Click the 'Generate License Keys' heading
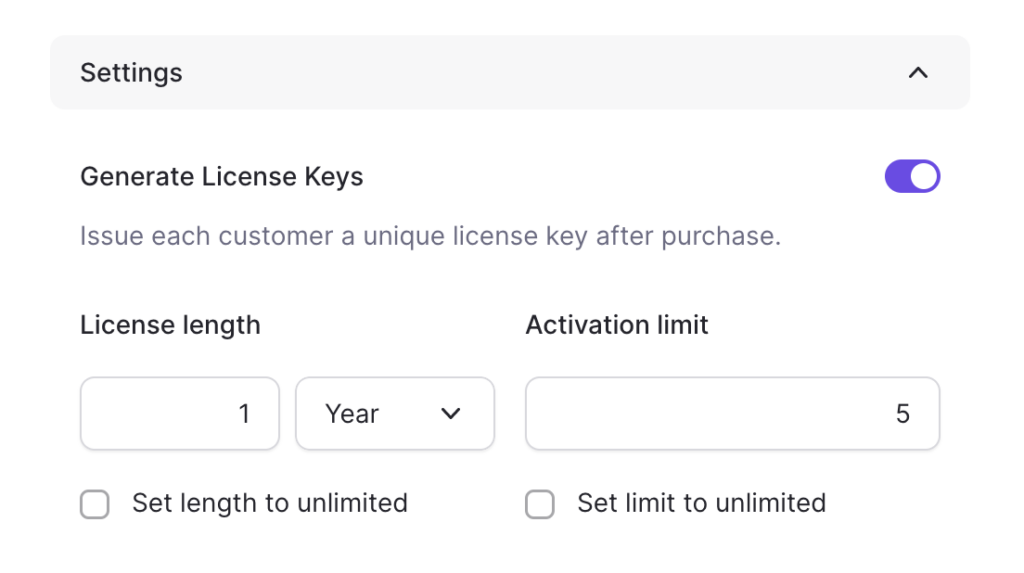The image size is (1024, 573). [x=221, y=177]
